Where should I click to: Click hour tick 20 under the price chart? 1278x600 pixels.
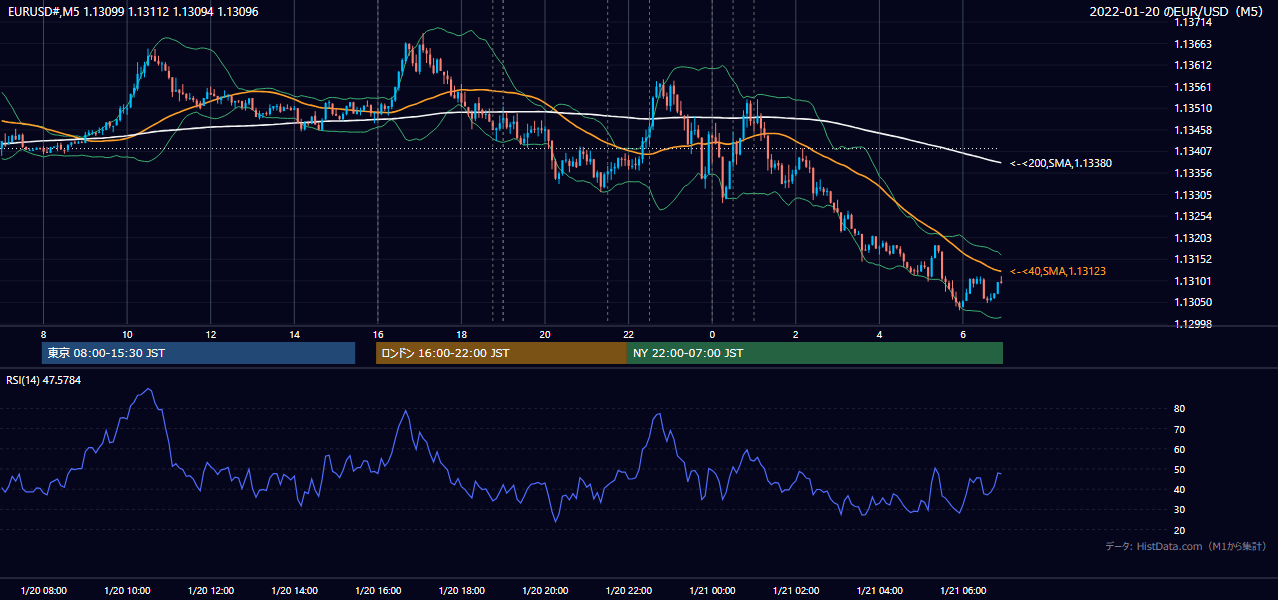545,334
